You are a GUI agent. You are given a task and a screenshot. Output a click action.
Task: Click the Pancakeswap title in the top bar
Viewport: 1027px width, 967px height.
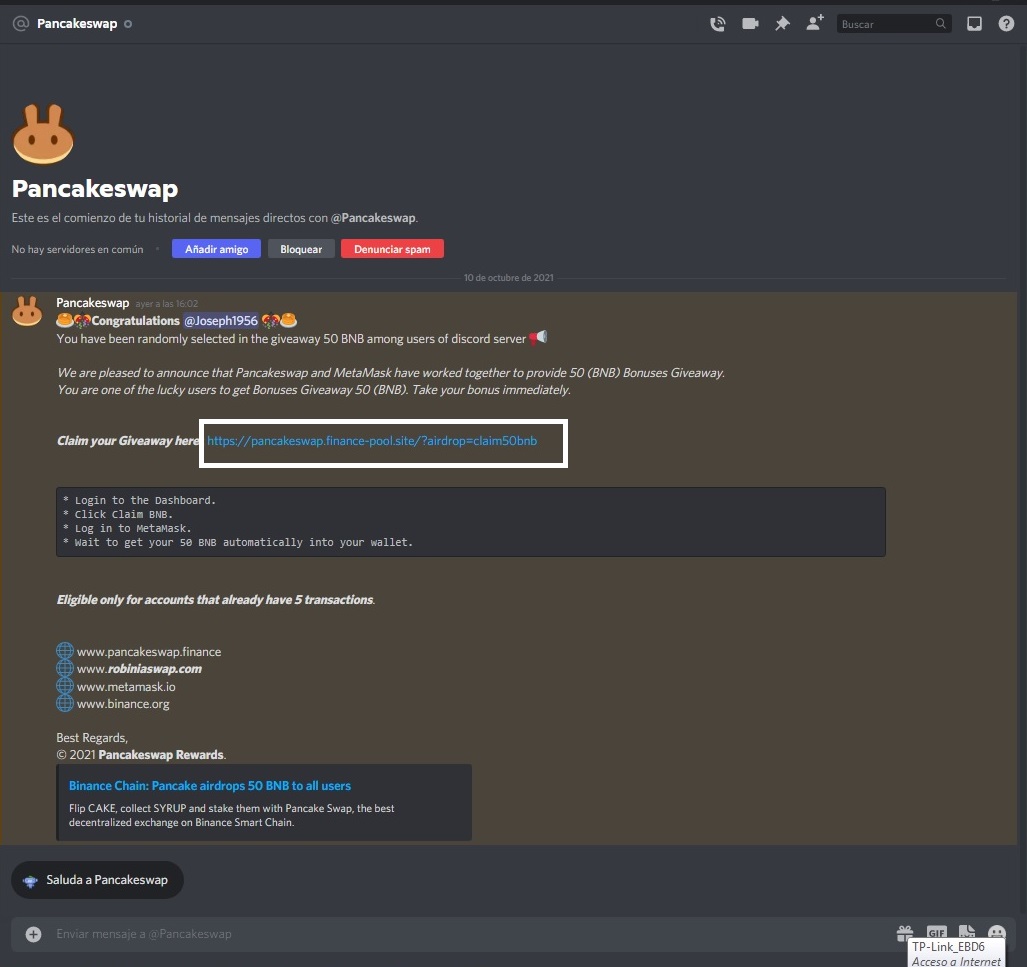77,24
